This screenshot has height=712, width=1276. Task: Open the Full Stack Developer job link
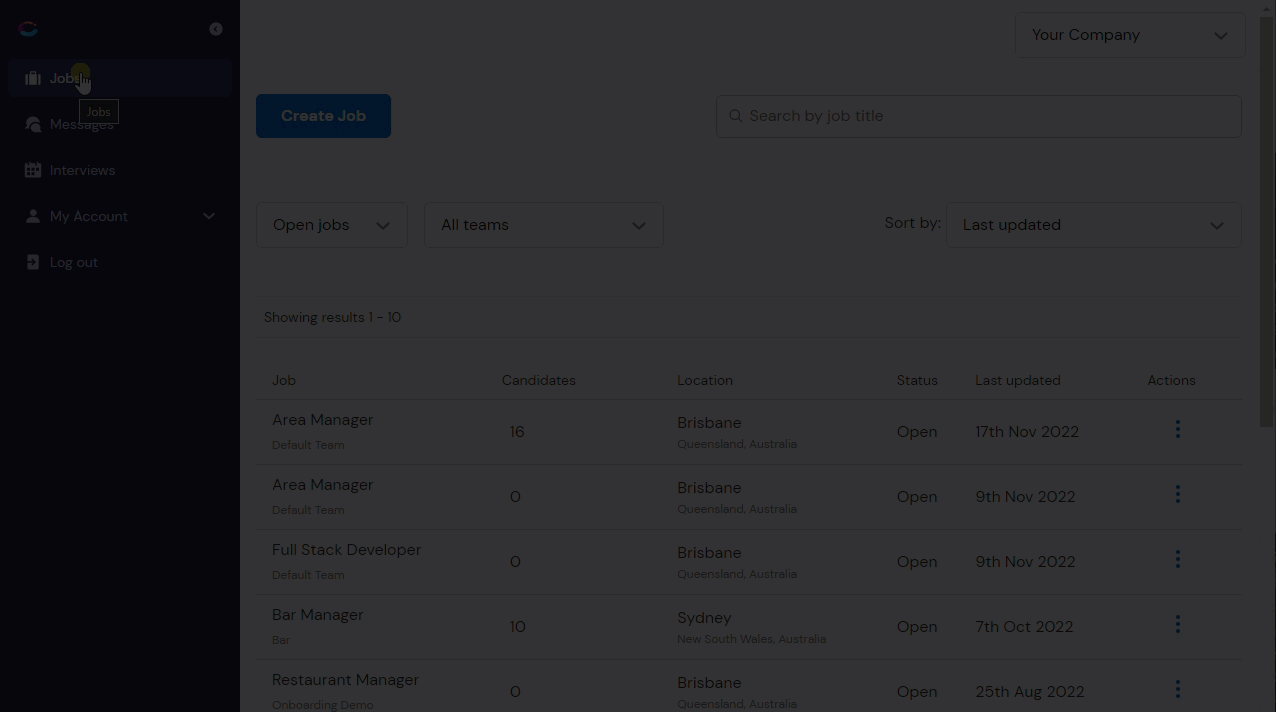click(346, 550)
